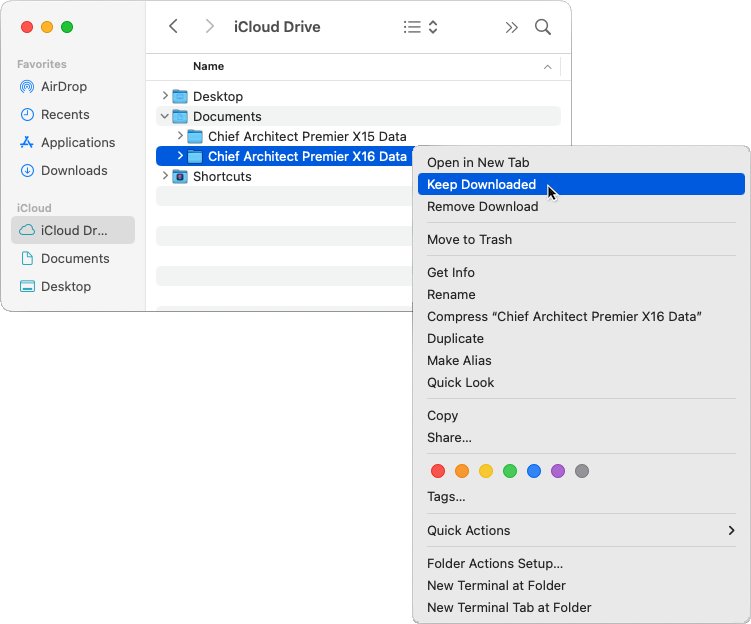Apply the green tag color

click(510, 471)
